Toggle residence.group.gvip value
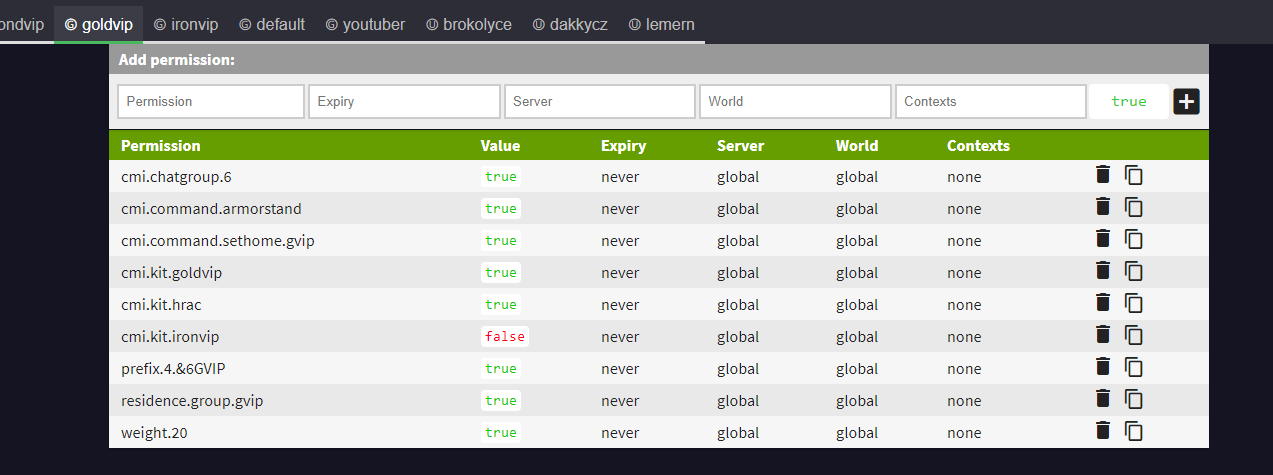This screenshot has width=1273, height=475. click(501, 401)
